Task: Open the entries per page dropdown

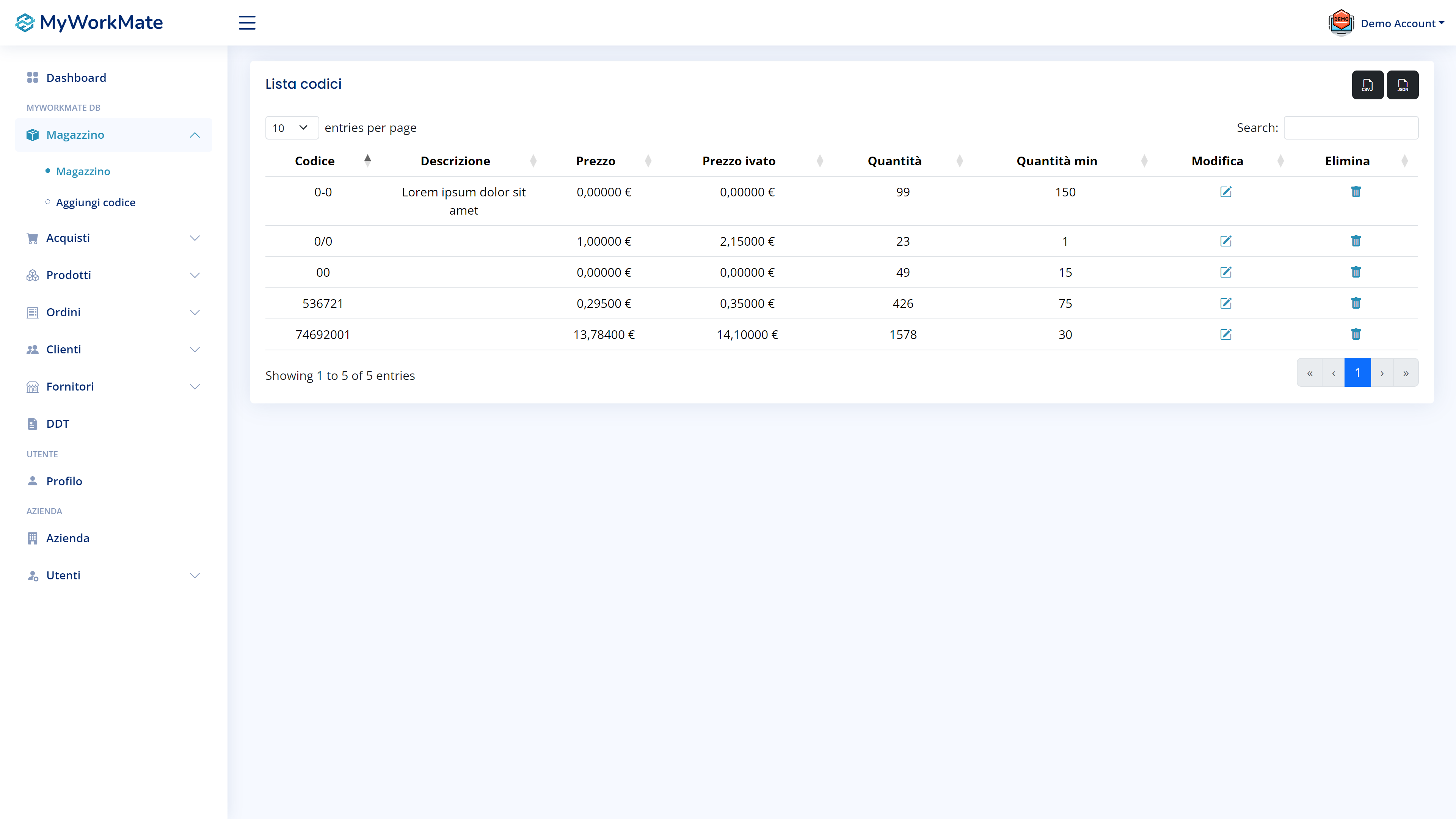Action: tap(291, 128)
